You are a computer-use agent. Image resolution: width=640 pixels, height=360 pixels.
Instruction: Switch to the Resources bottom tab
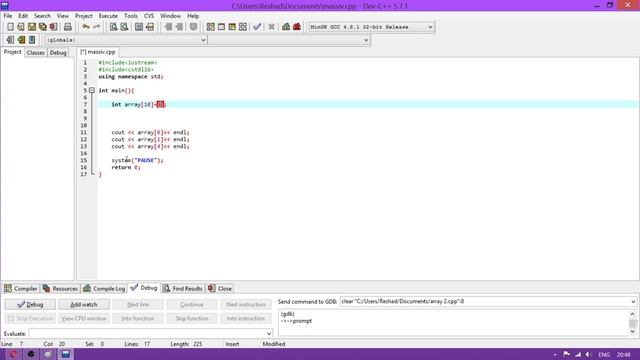point(60,289)
